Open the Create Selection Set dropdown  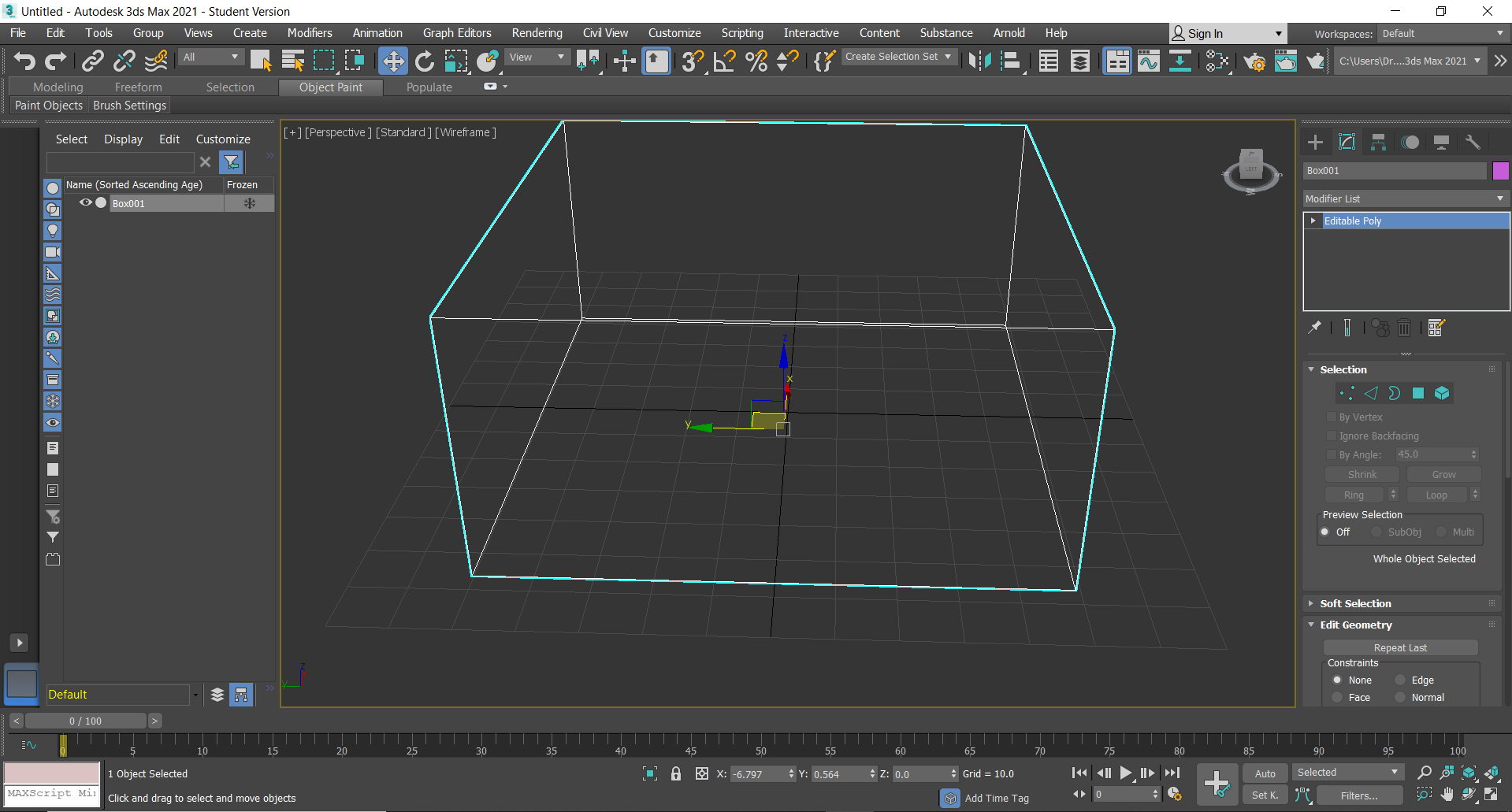898,57
